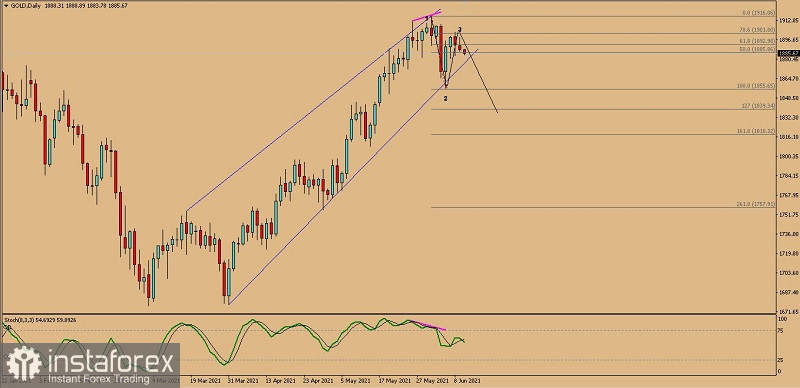Click the 13 Apr 2021 date label
This screenshot has height=388, width=800.
coord(281,380)
